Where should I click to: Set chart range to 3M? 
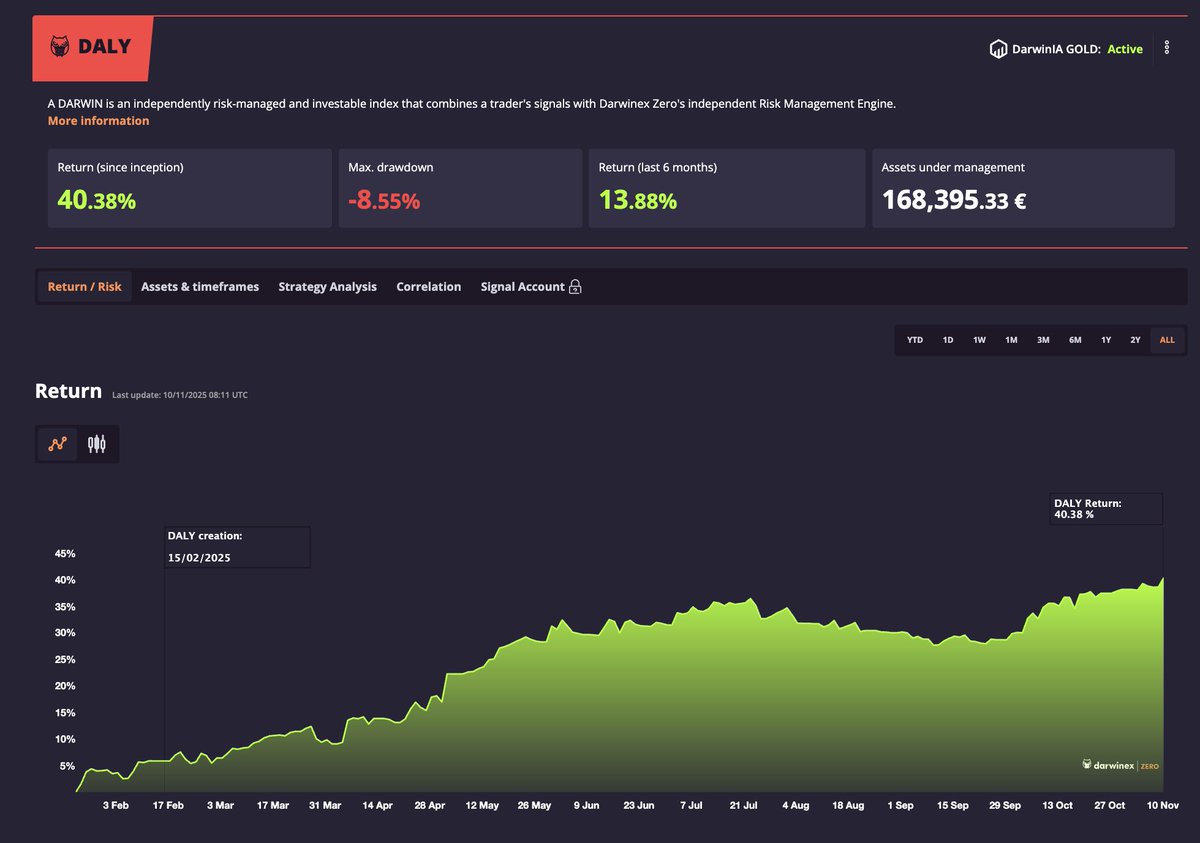(1043, 340)
